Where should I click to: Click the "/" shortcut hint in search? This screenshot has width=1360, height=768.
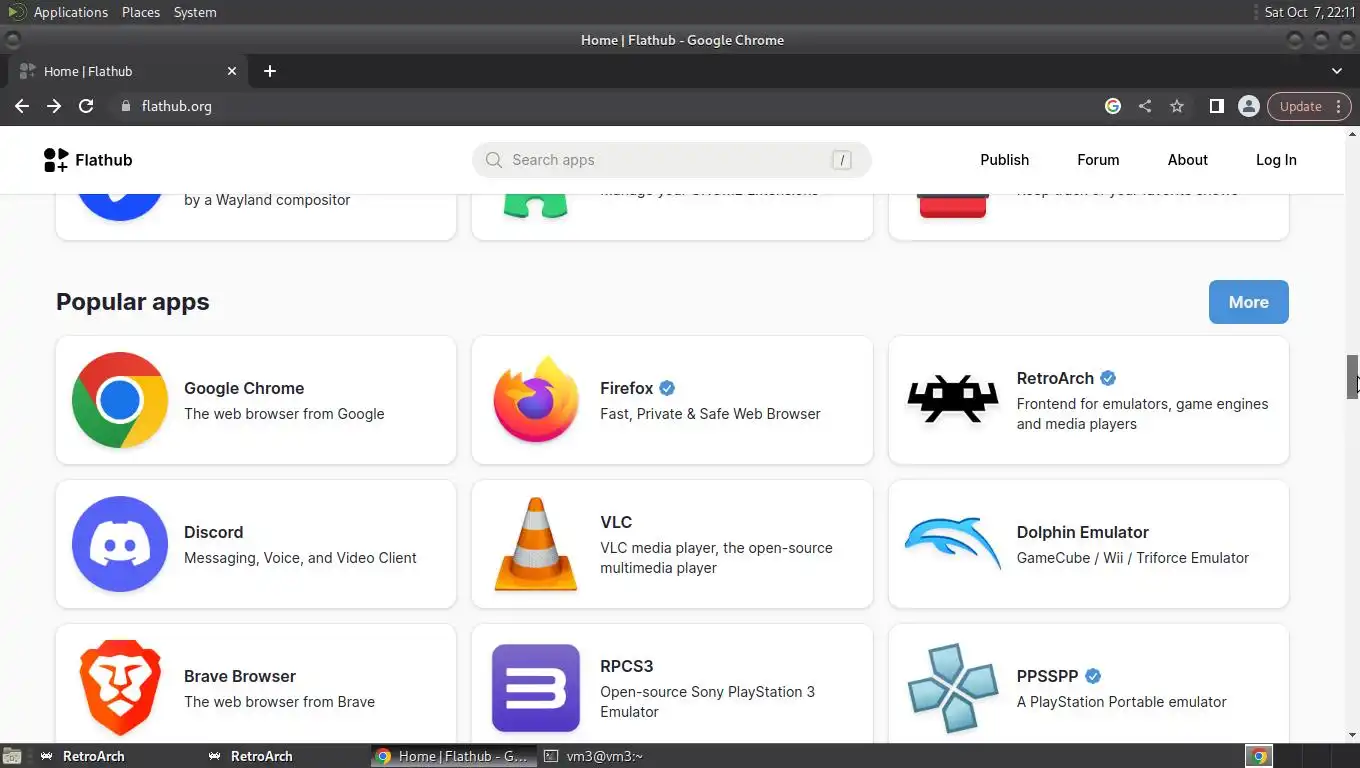[x=842, y=160]
